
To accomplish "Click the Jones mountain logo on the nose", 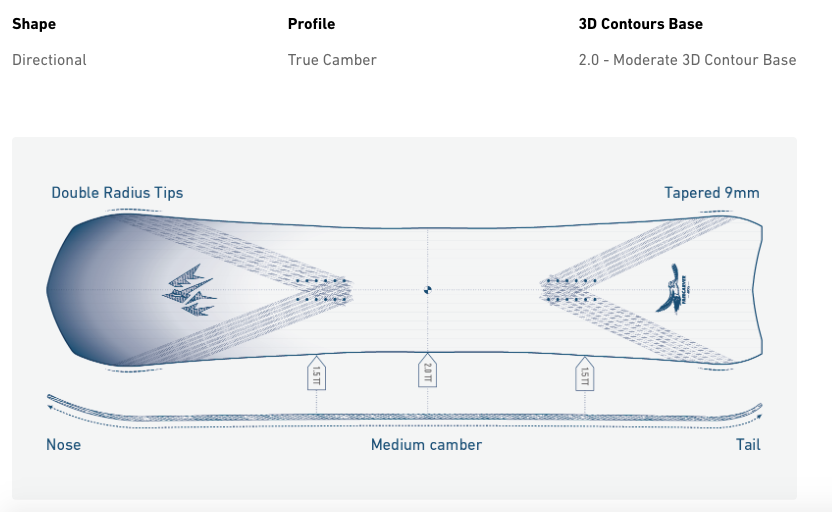I will [189, 290].
